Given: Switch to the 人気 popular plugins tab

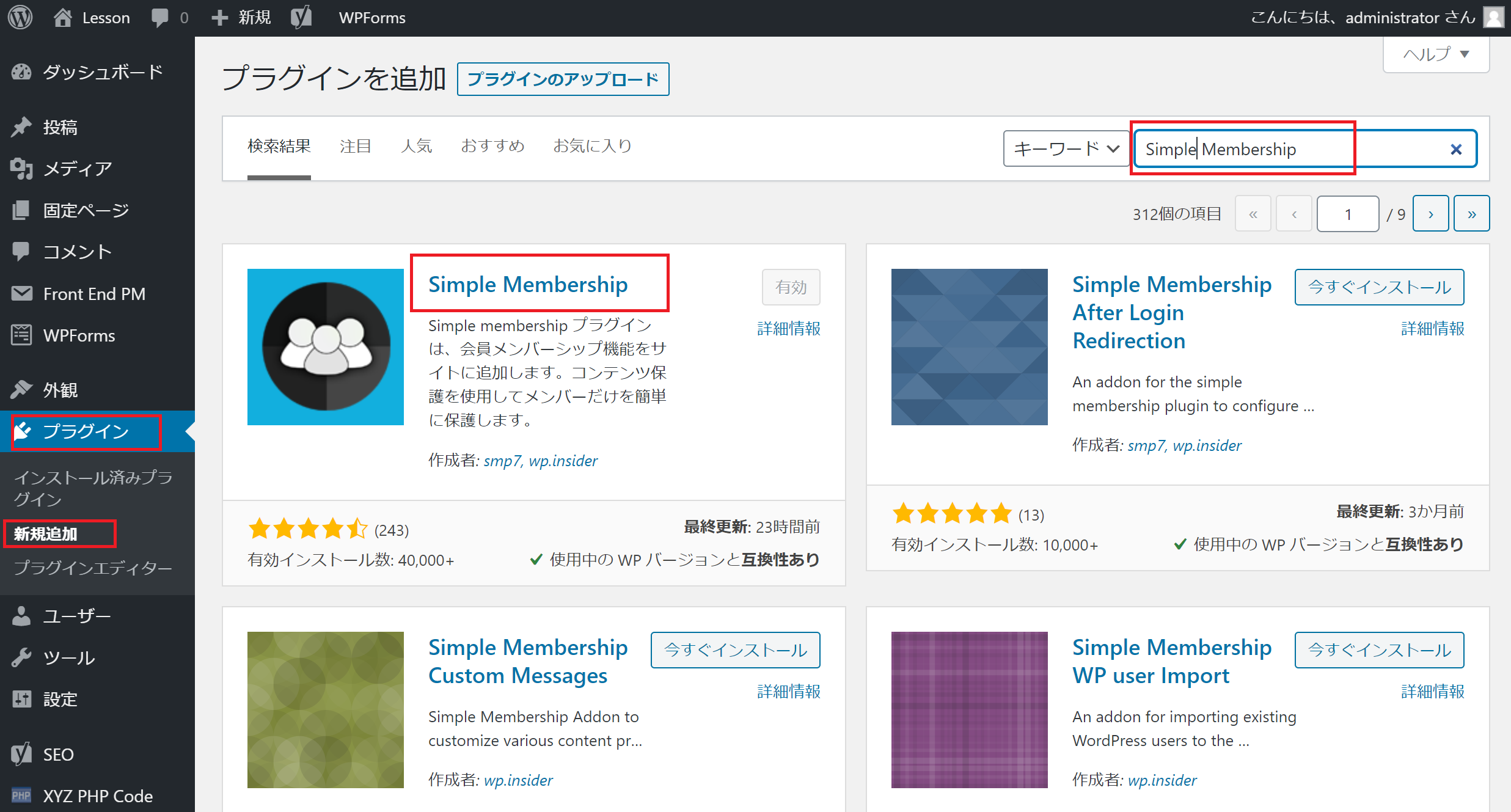Looking at the screenshot, I should (417, 145).
